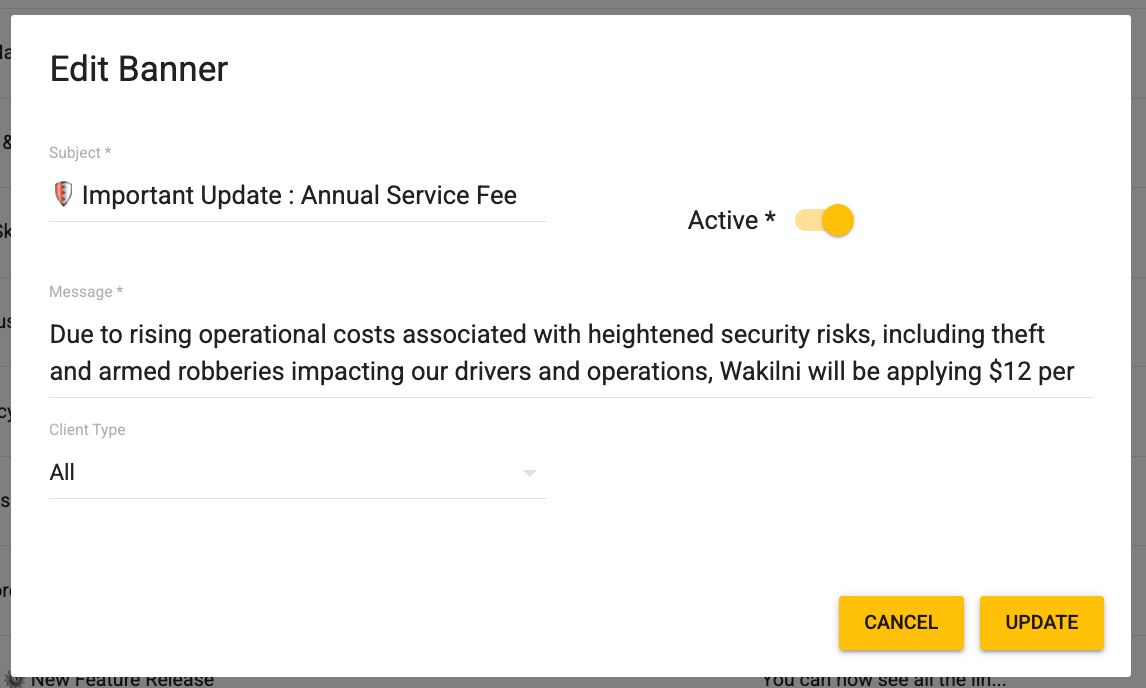Click the "Edit Banner" dialog title
1146x688 pixels.
[139, 69]
